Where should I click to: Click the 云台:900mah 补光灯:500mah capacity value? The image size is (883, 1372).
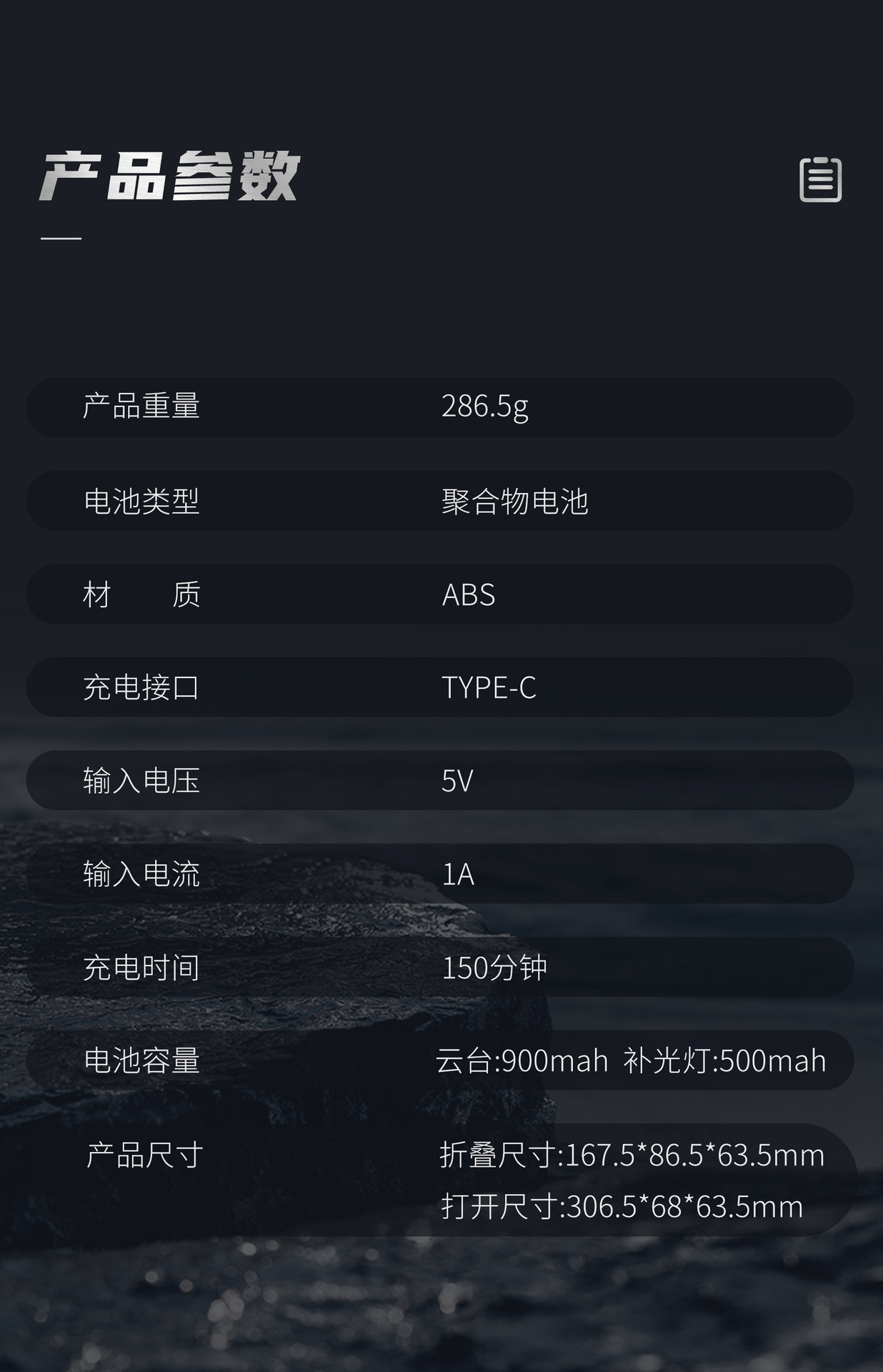[631, 1060]
